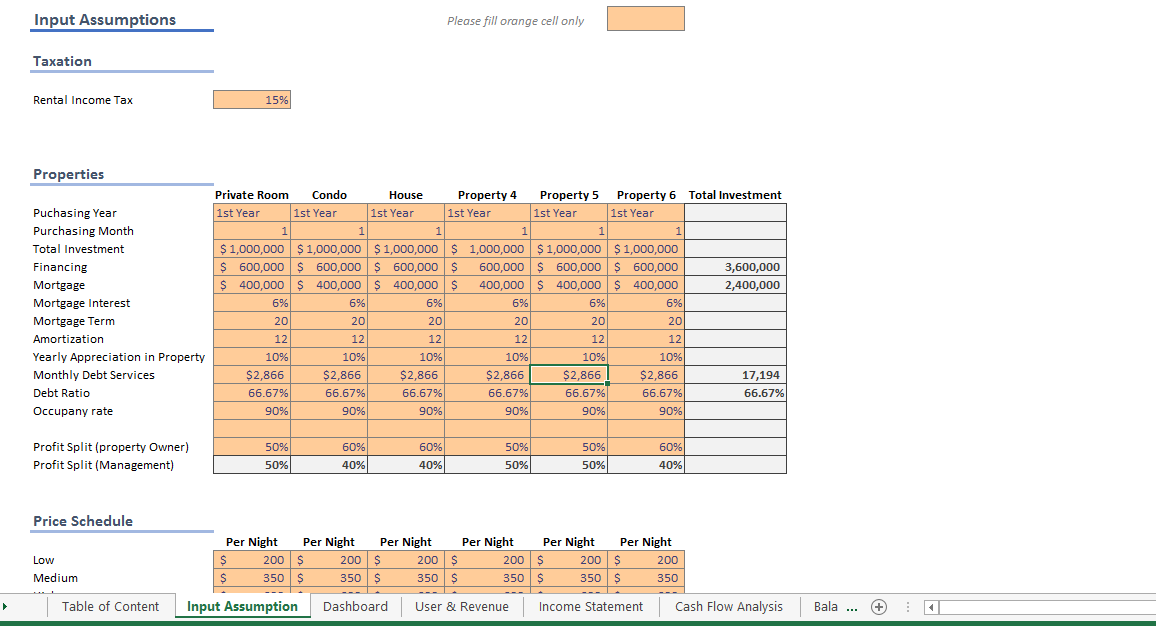Click the left arrow of the horizontal scrollbar
The height and width of the screenshot is (626, 1156).
pyautogui.click(x=931, y=607)
